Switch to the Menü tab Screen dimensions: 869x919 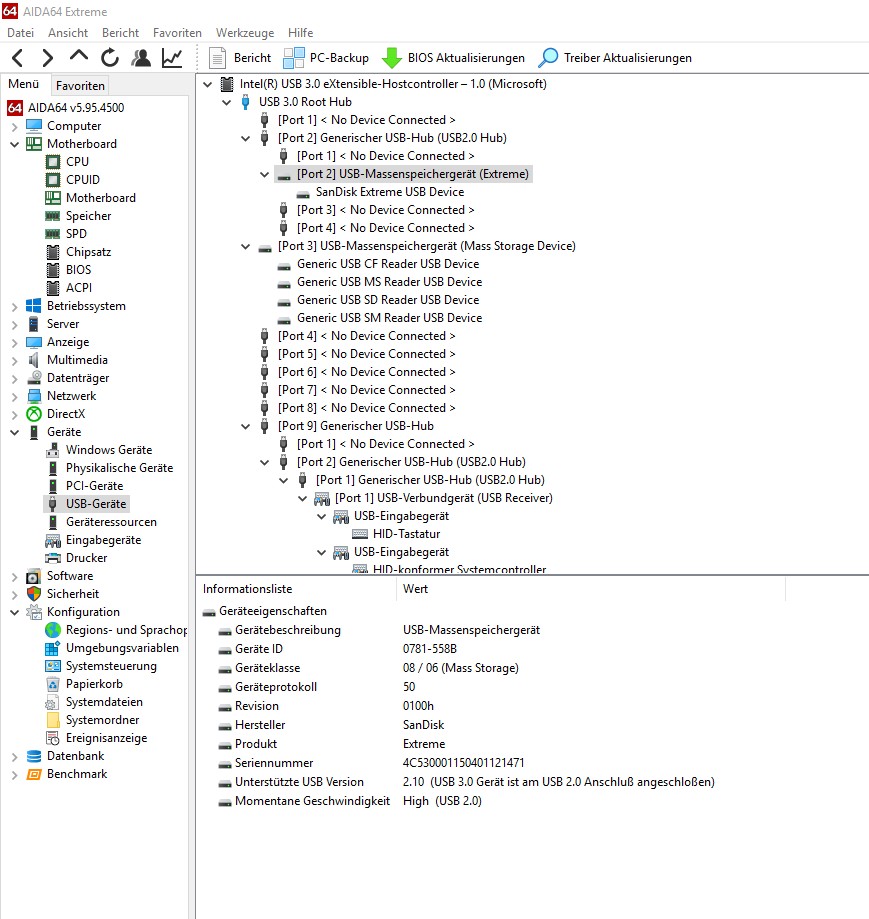coord(23,84)
